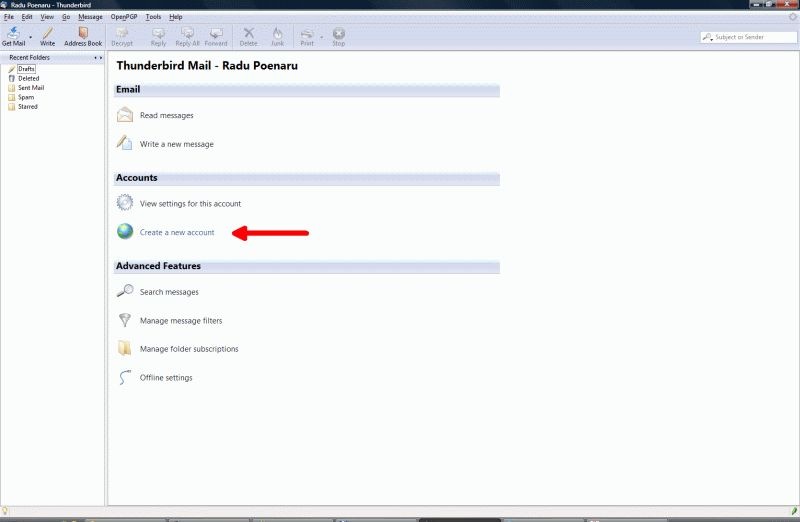800x522 pixels.
Task: Open the Tools menu
Action: [153, 17]
